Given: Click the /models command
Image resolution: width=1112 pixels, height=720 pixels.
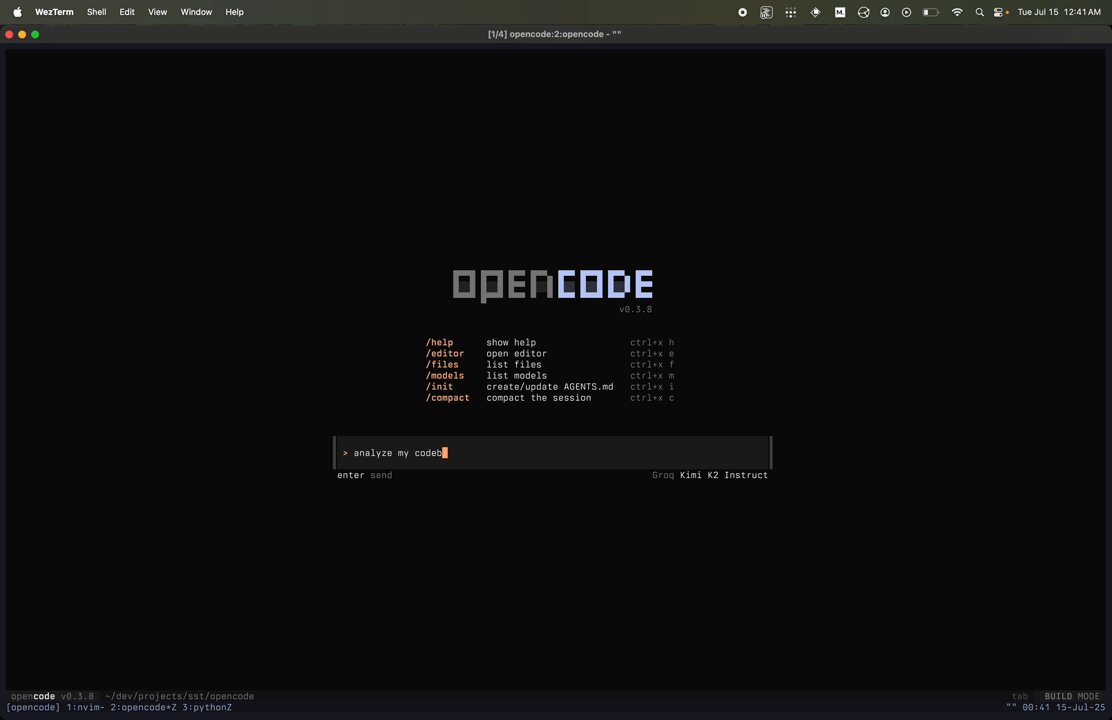Looking at the screenshot, I should tap(445, 375).
